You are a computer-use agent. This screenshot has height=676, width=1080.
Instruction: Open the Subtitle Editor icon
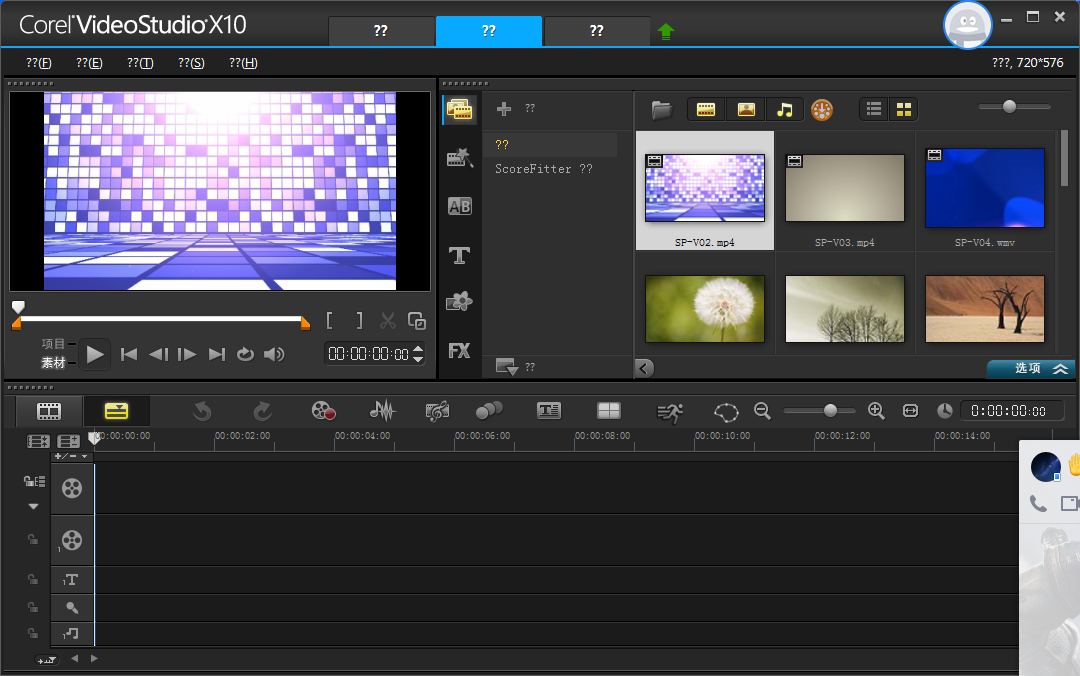point(549,411)
